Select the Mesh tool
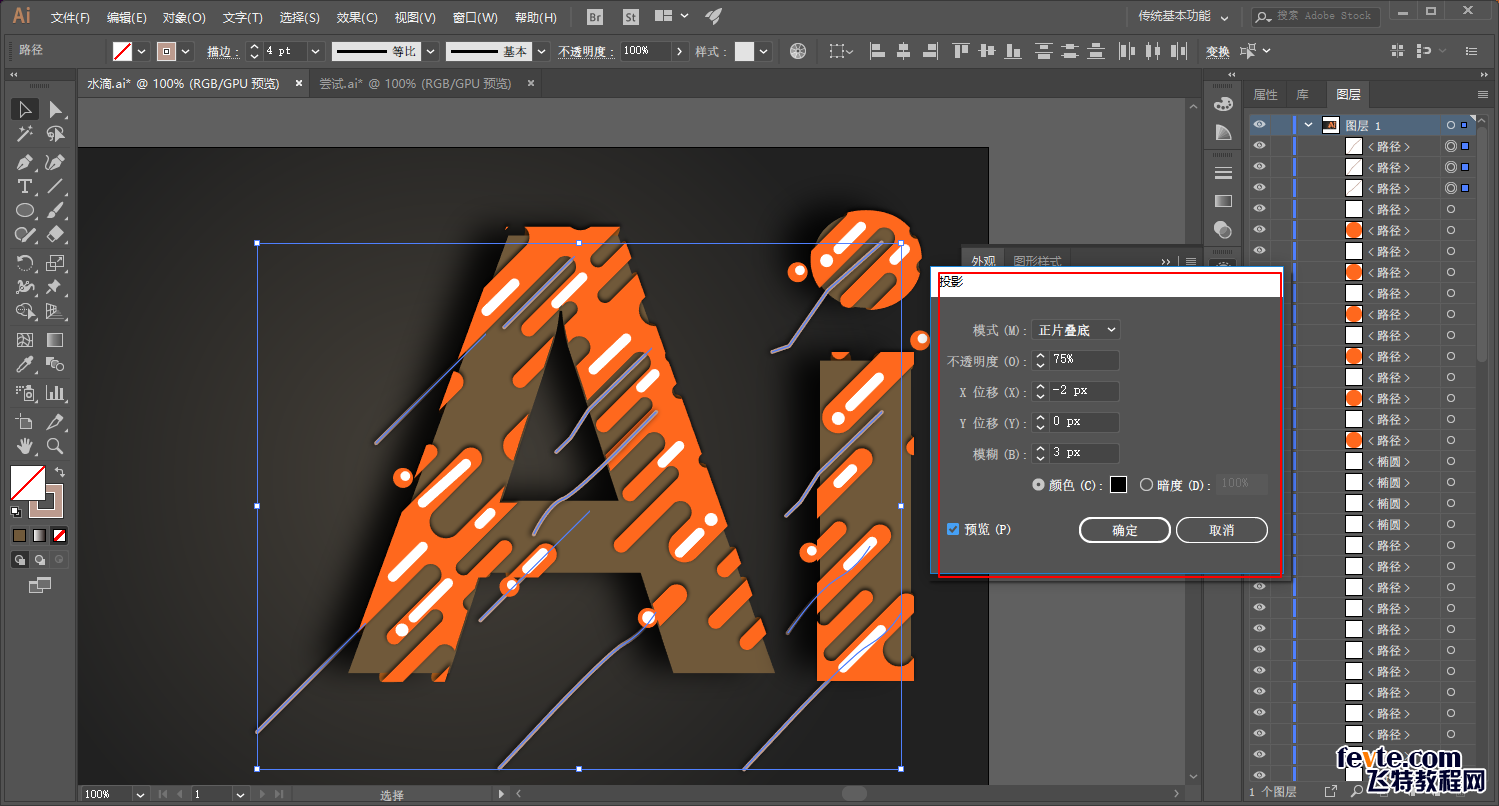1499x806 pixels. pos(25,341)
